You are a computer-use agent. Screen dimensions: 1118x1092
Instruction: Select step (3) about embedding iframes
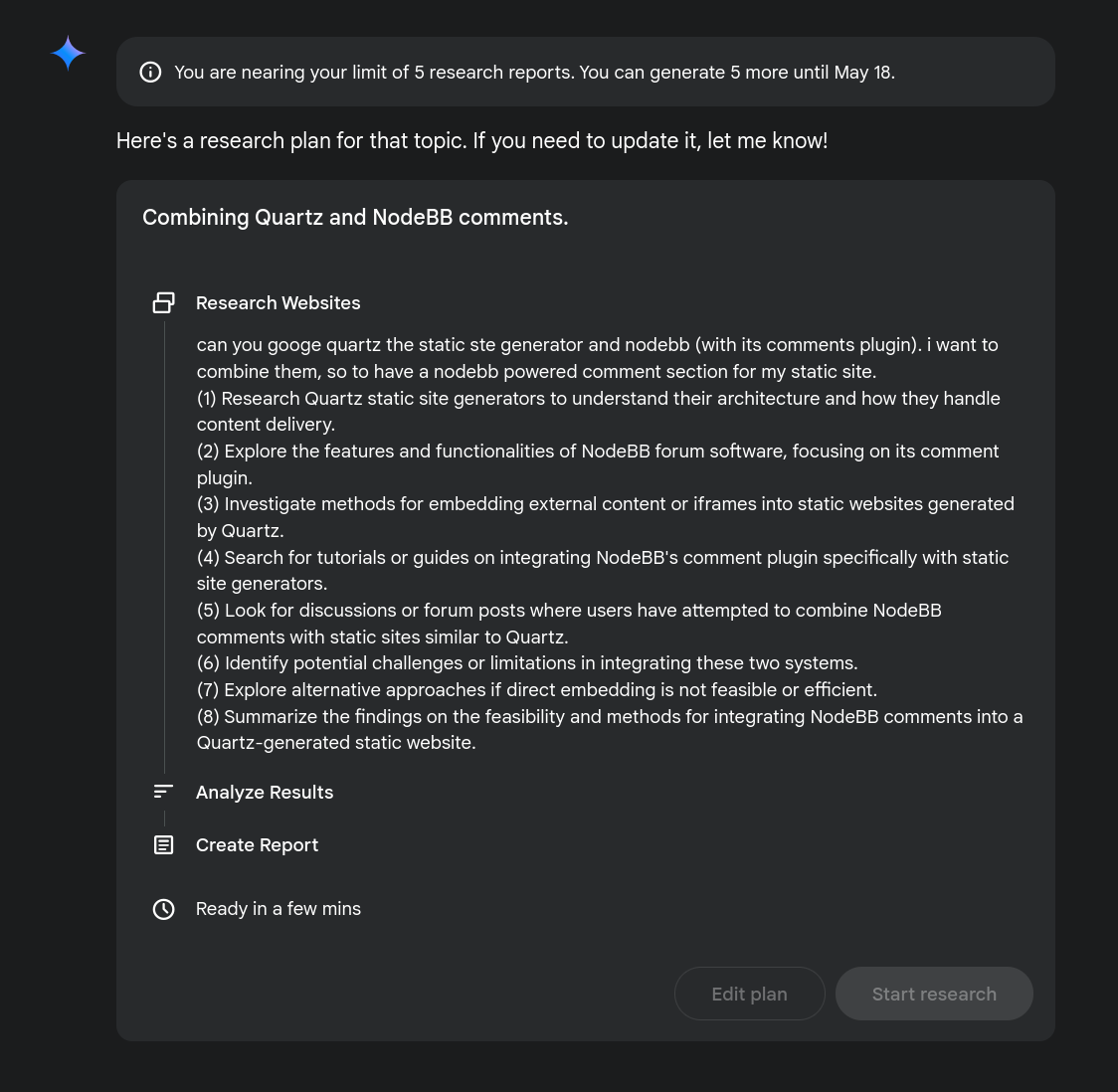[606, 517]
